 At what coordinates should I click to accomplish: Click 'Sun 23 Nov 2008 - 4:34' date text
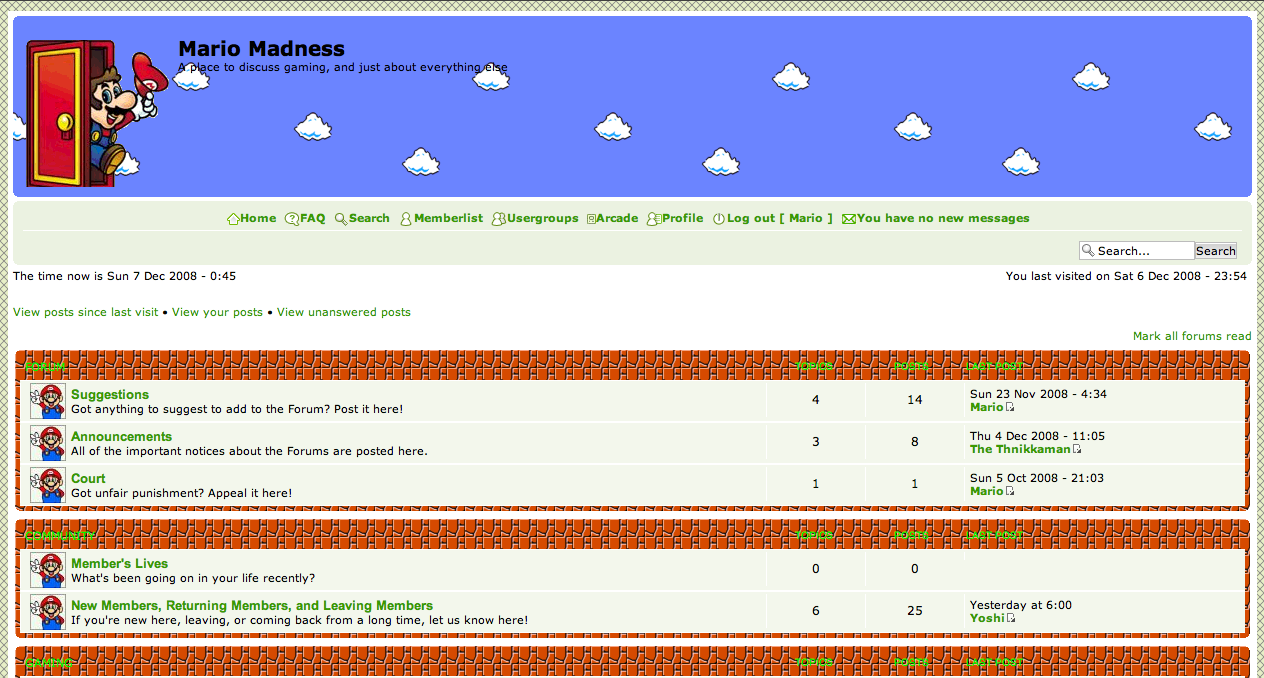coord(1038,394)
